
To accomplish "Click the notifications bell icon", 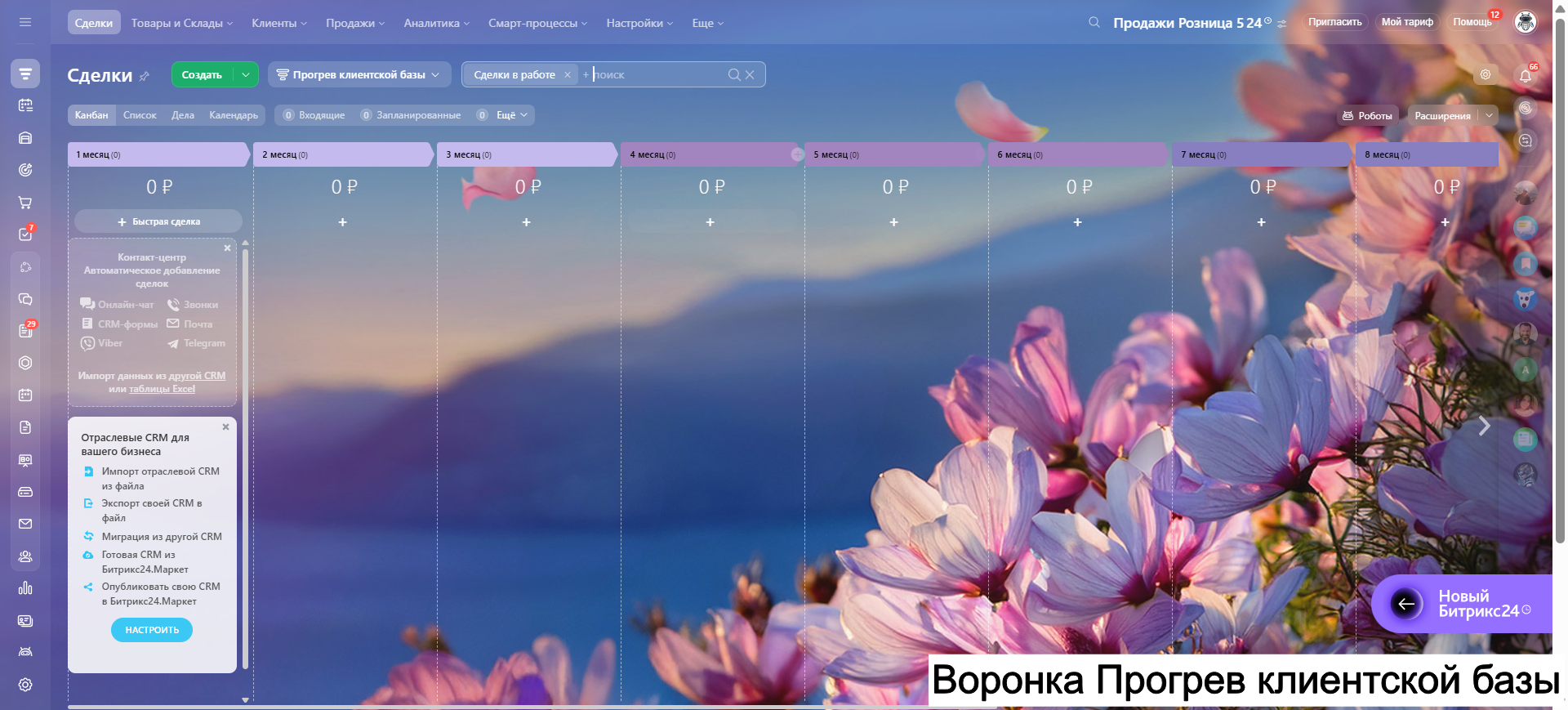I will tap(1525, 76).
